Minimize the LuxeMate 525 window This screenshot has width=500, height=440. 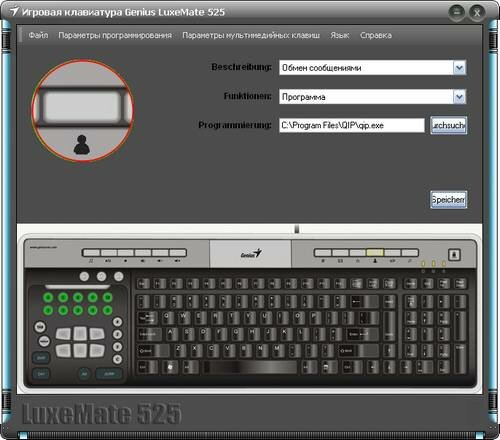point(456,13)
